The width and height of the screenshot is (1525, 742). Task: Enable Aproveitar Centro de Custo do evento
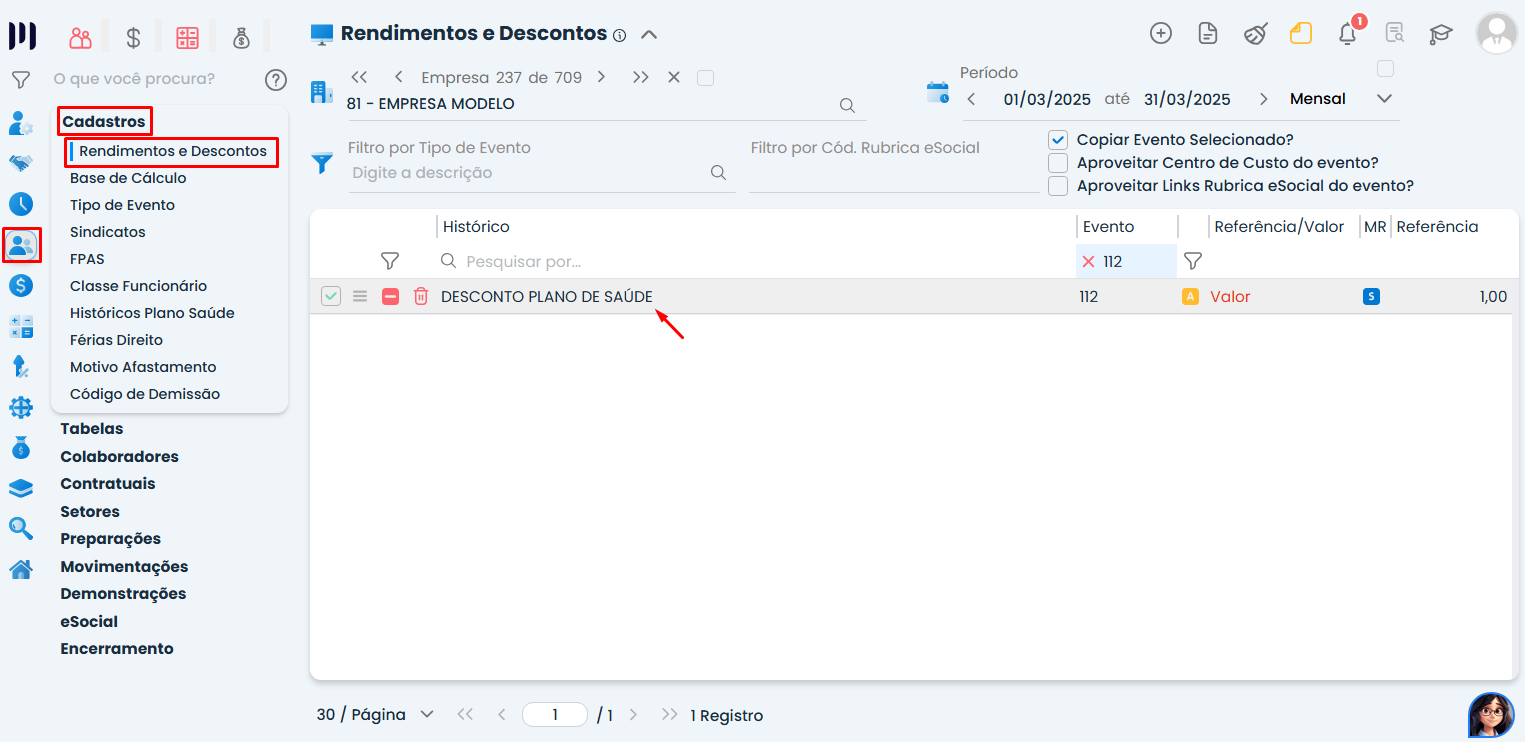1058,163
